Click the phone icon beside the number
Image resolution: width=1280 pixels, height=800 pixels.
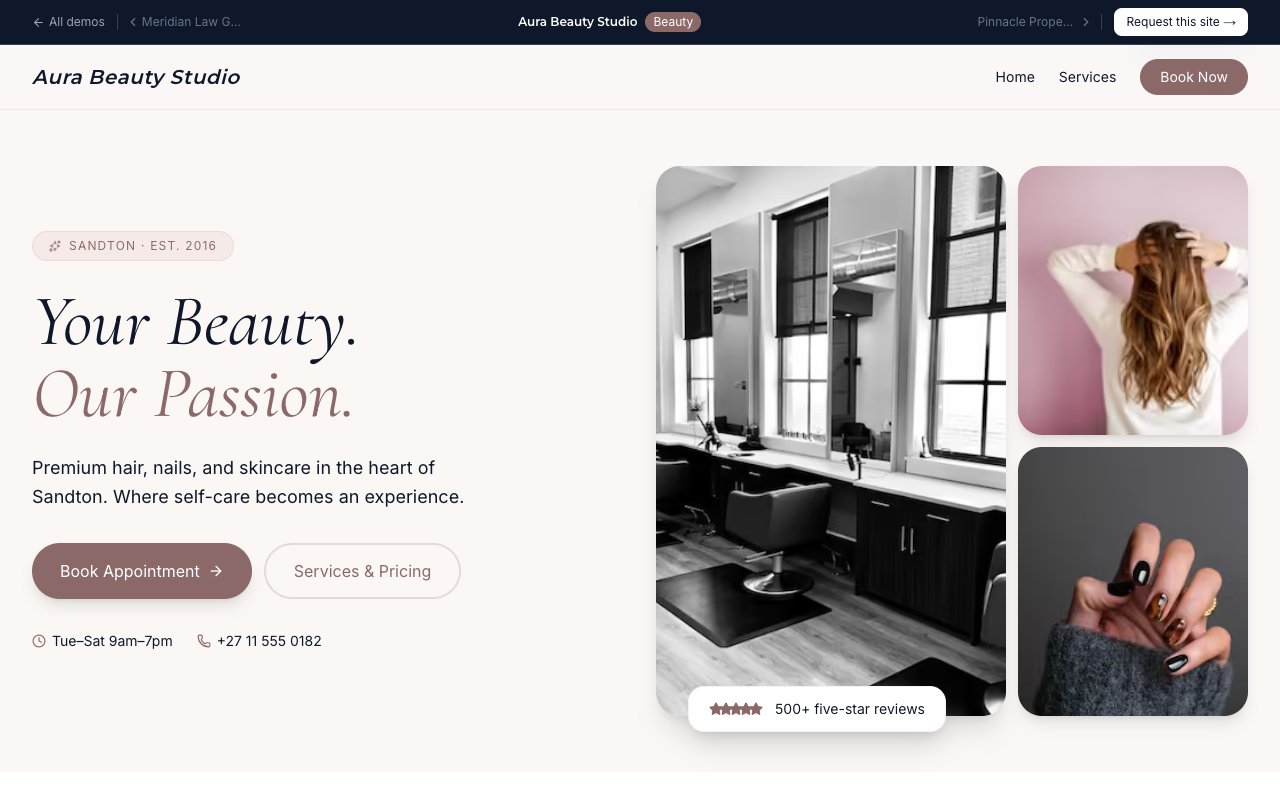204,641
